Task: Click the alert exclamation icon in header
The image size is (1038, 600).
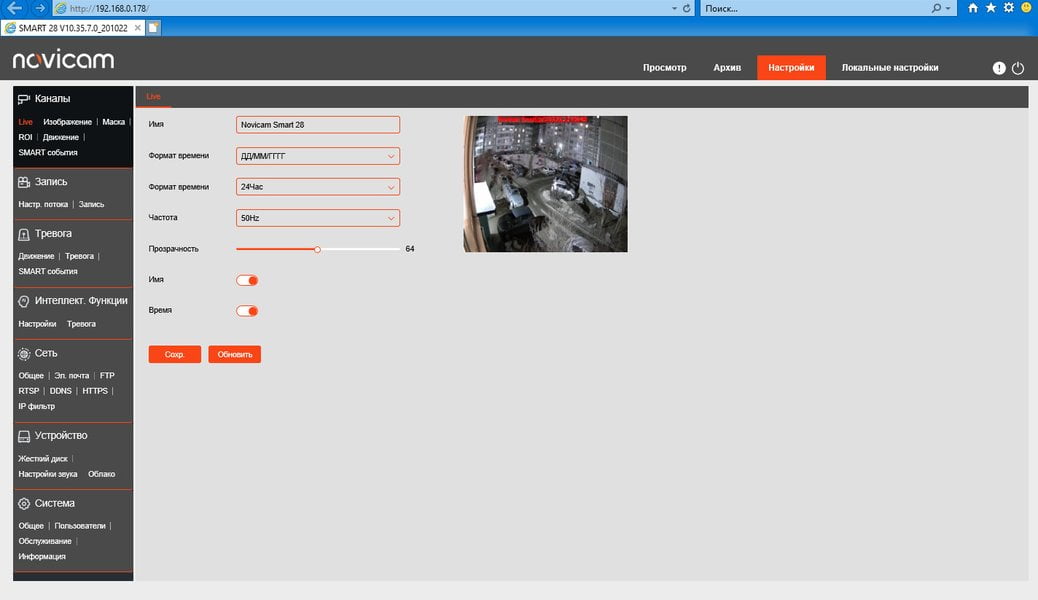Action: coord(999,68)
